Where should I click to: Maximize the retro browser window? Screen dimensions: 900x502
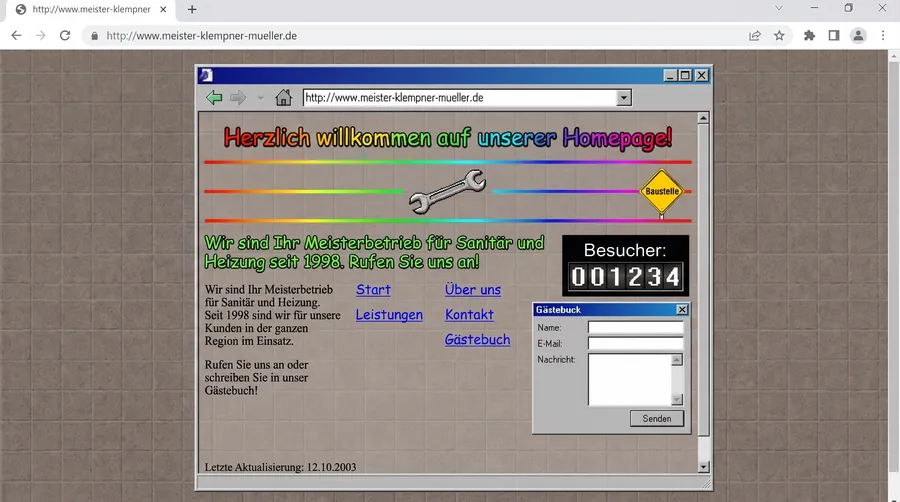click(685, 75)
